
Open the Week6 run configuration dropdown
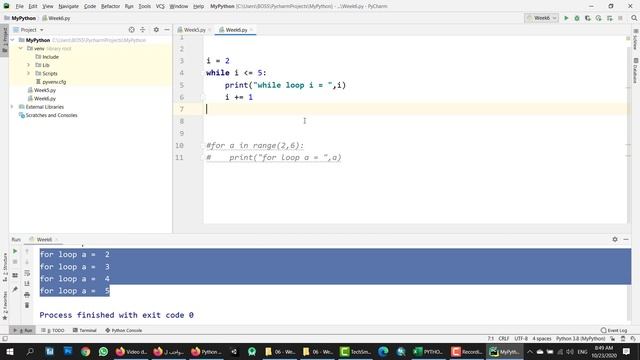541,18
